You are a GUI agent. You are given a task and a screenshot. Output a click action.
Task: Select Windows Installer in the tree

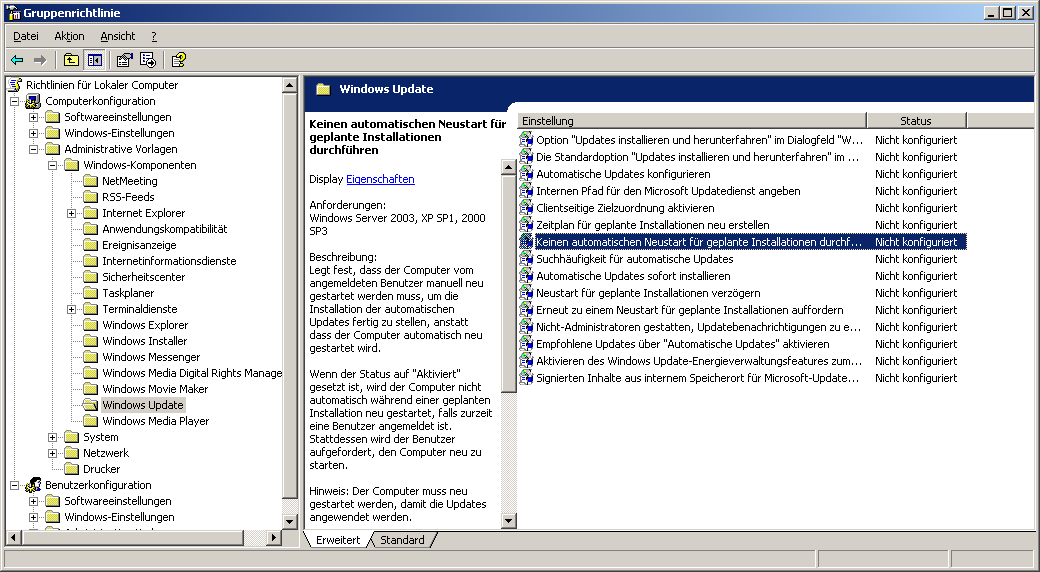pos(145,341)
